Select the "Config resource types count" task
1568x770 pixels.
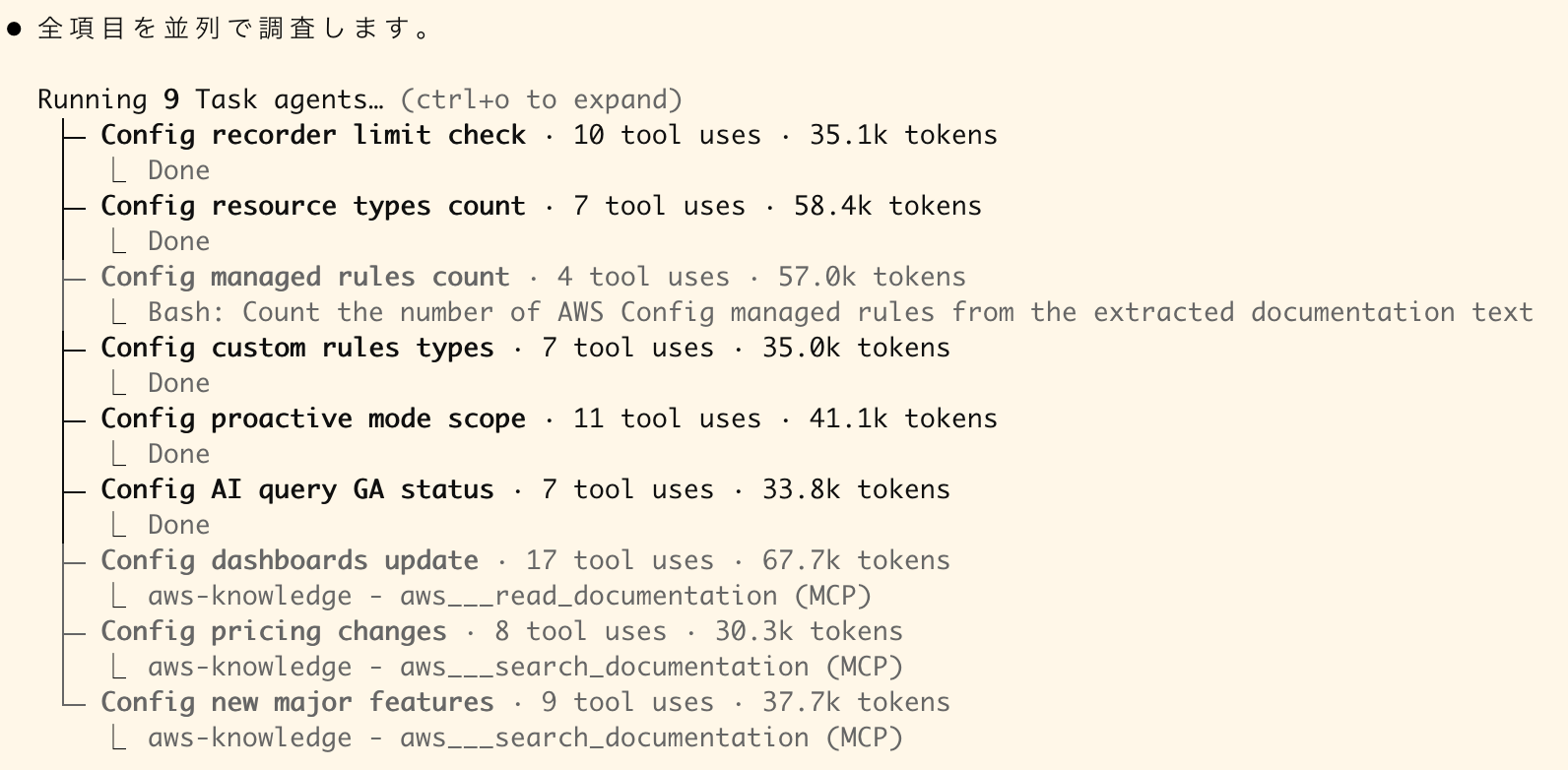pos(313,206)
